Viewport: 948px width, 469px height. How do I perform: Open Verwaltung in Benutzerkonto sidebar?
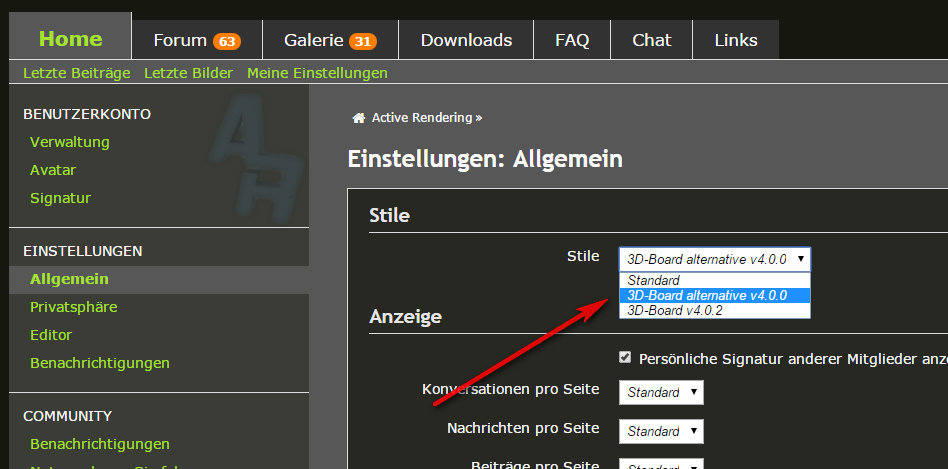click(70, 142)
